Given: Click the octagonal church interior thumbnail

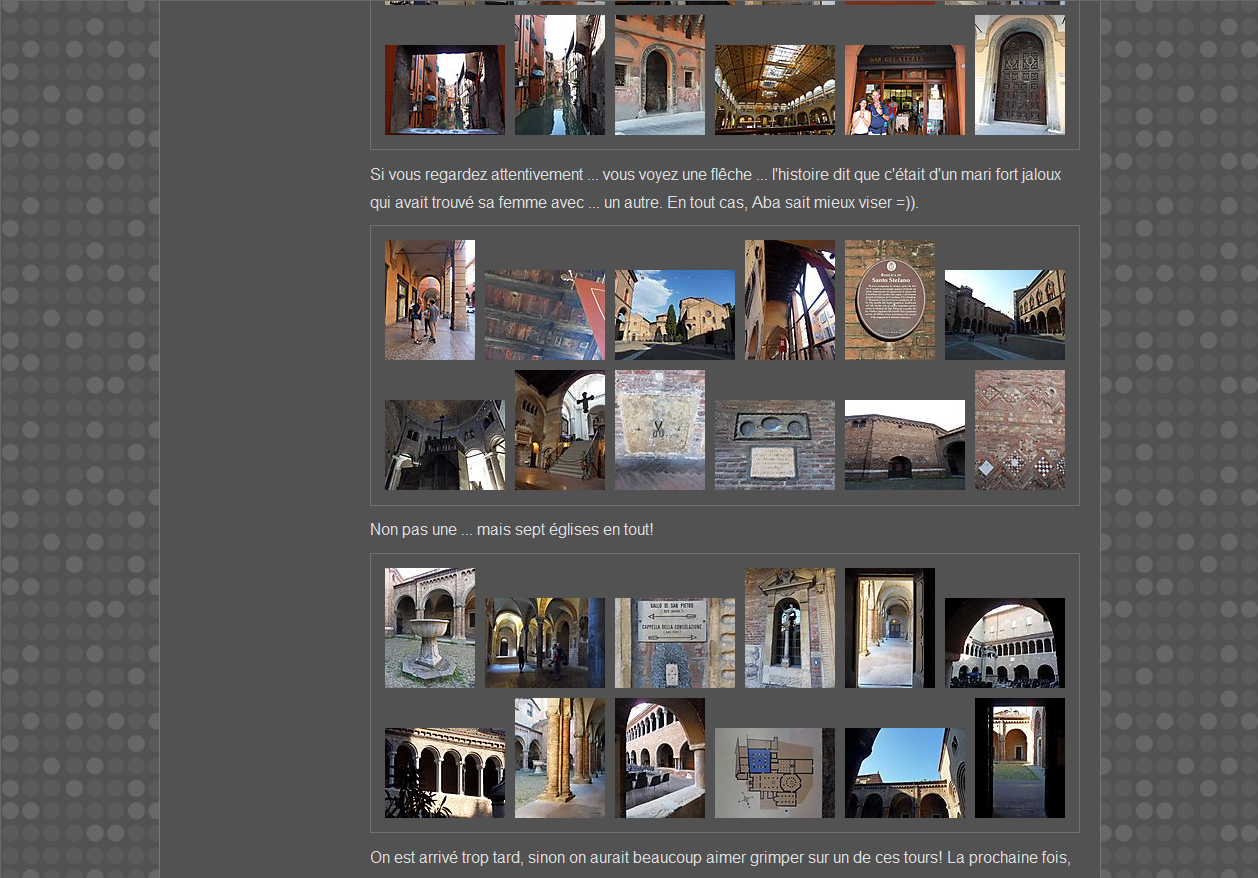Looking at the screenshot, I should [x=444, y=445].
